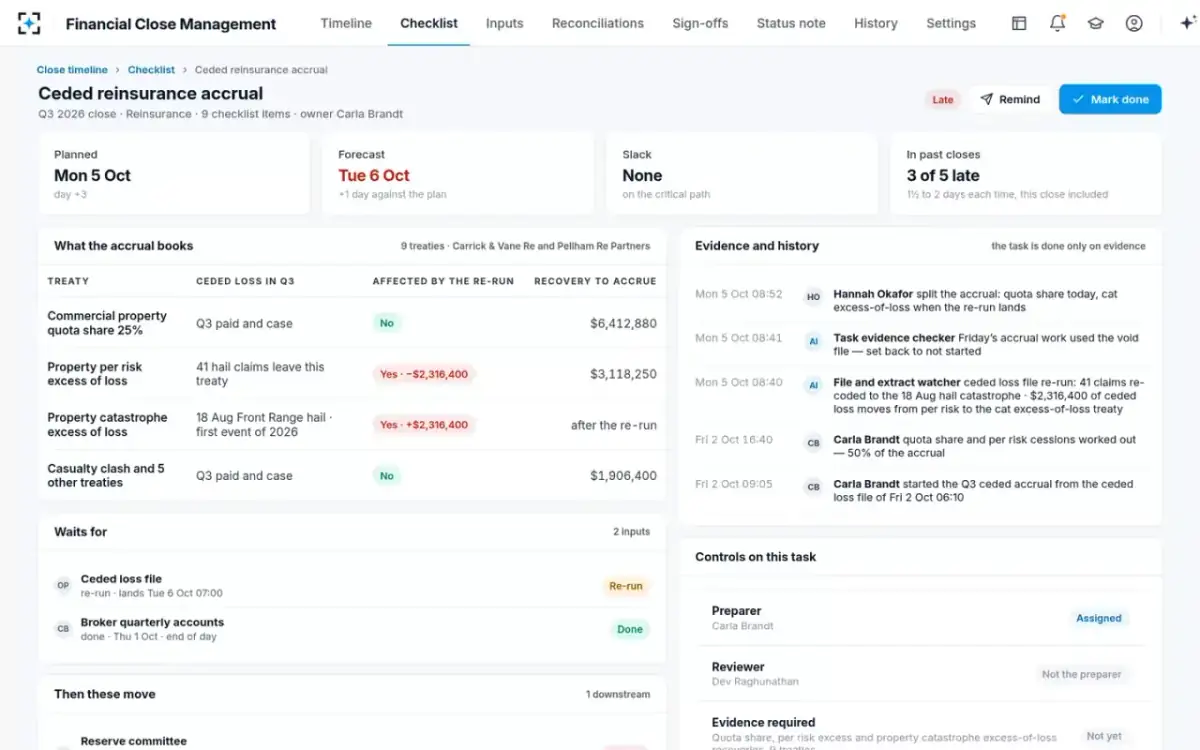Go to the Reconciliations tab

click(x=598, y=23)
